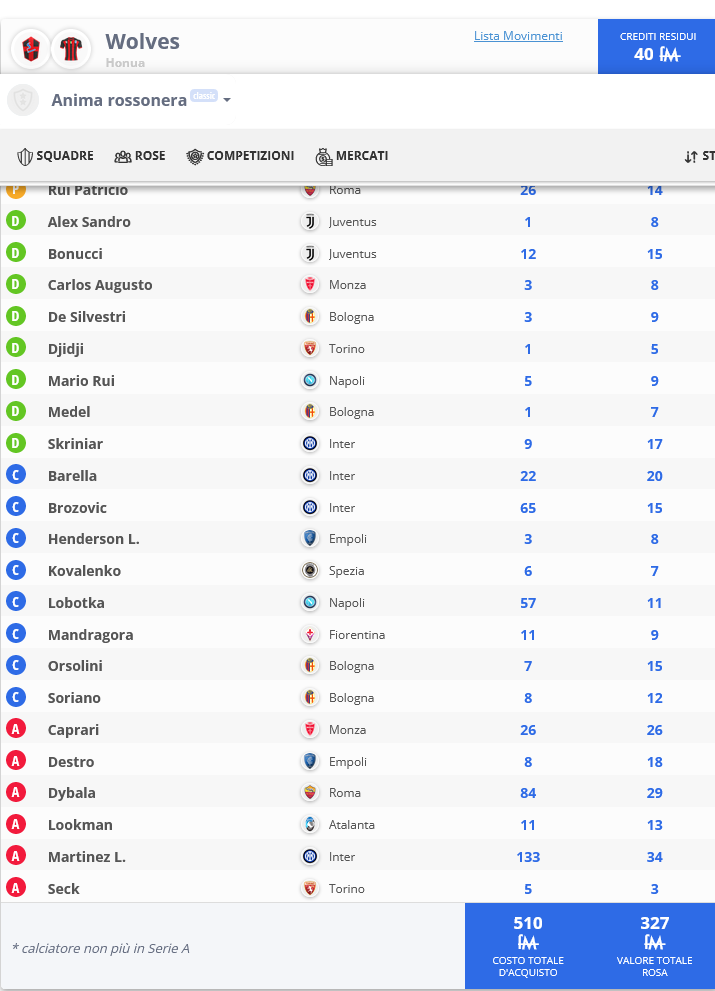The width and height of the screenshot is (715, 991).
Task: Open the Mercati menu
Action: point(351,156)
